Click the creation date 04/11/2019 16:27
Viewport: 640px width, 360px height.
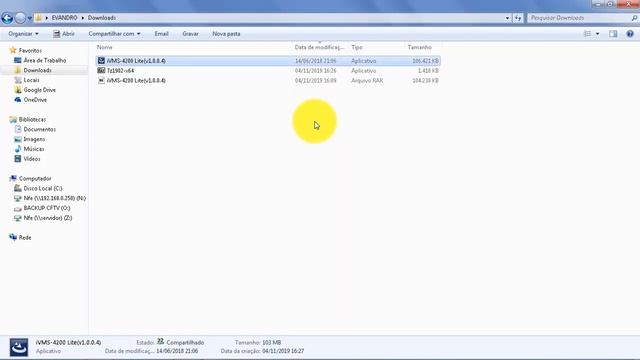pos(283,351)
